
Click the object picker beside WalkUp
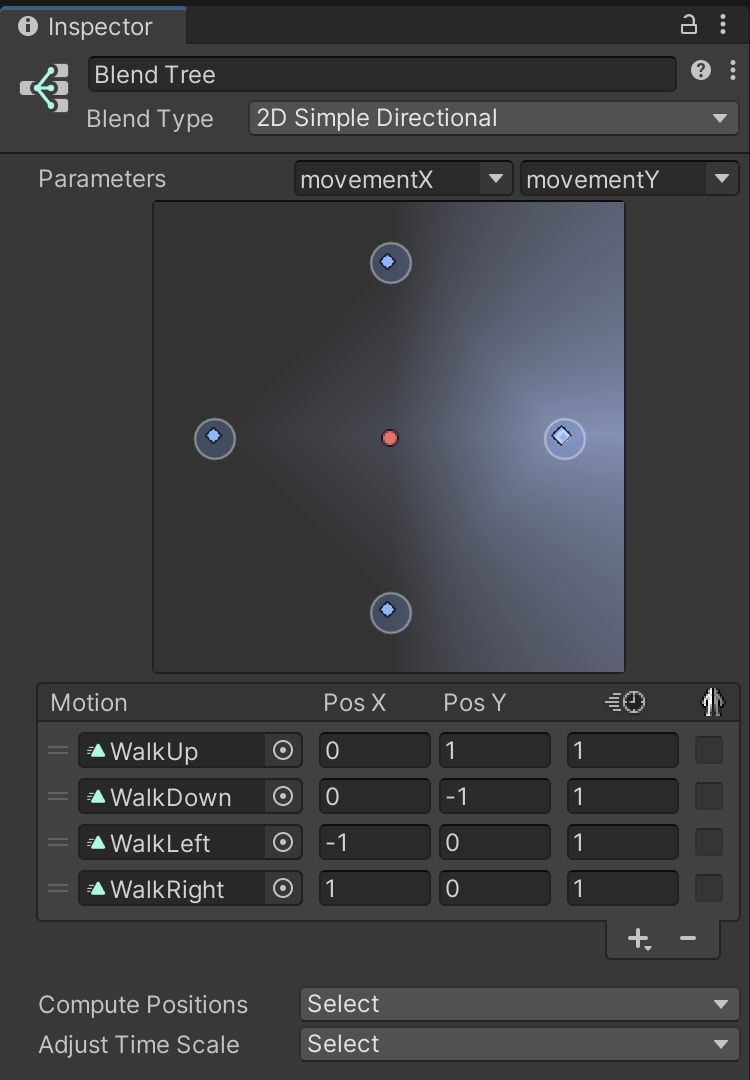pyautogui.click(x=283, y=750)
